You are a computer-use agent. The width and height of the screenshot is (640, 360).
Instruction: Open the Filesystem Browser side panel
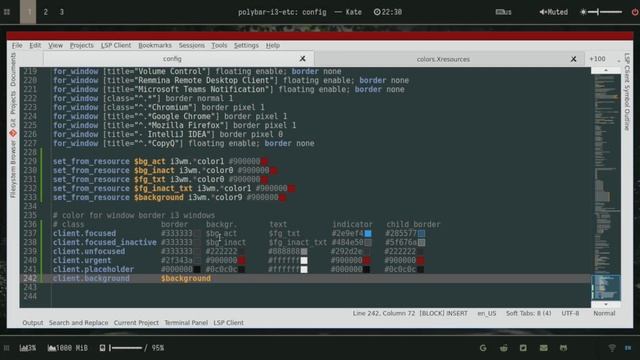tap(13, 169)
